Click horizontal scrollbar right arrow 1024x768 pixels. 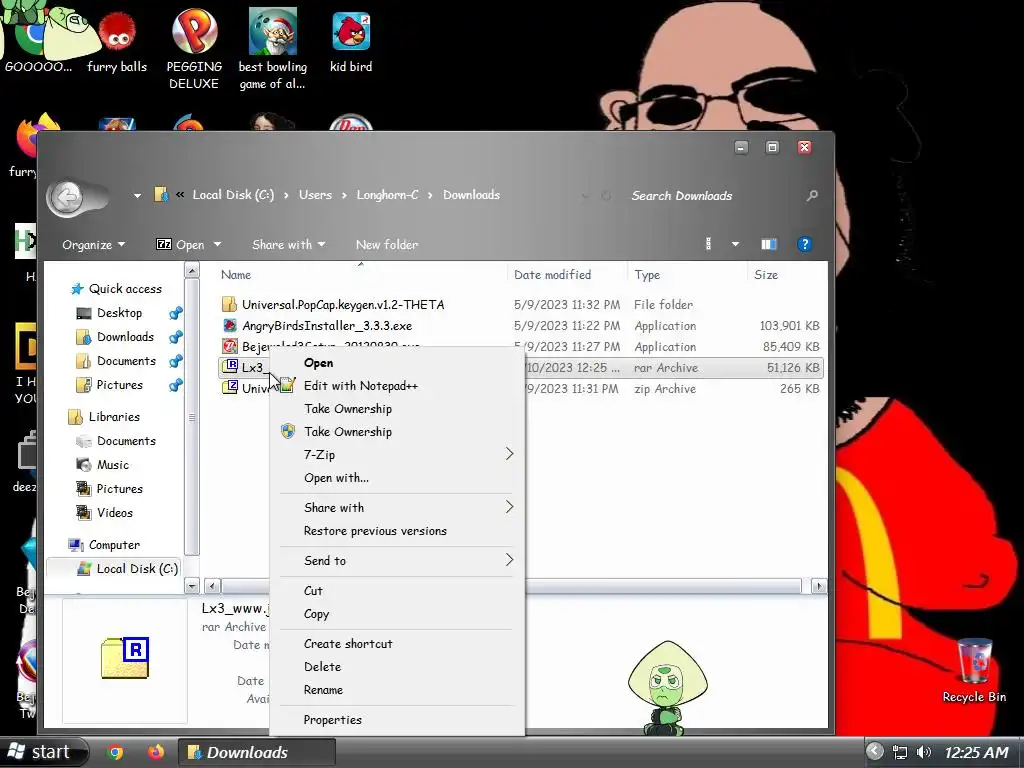(x=819, y=586)
